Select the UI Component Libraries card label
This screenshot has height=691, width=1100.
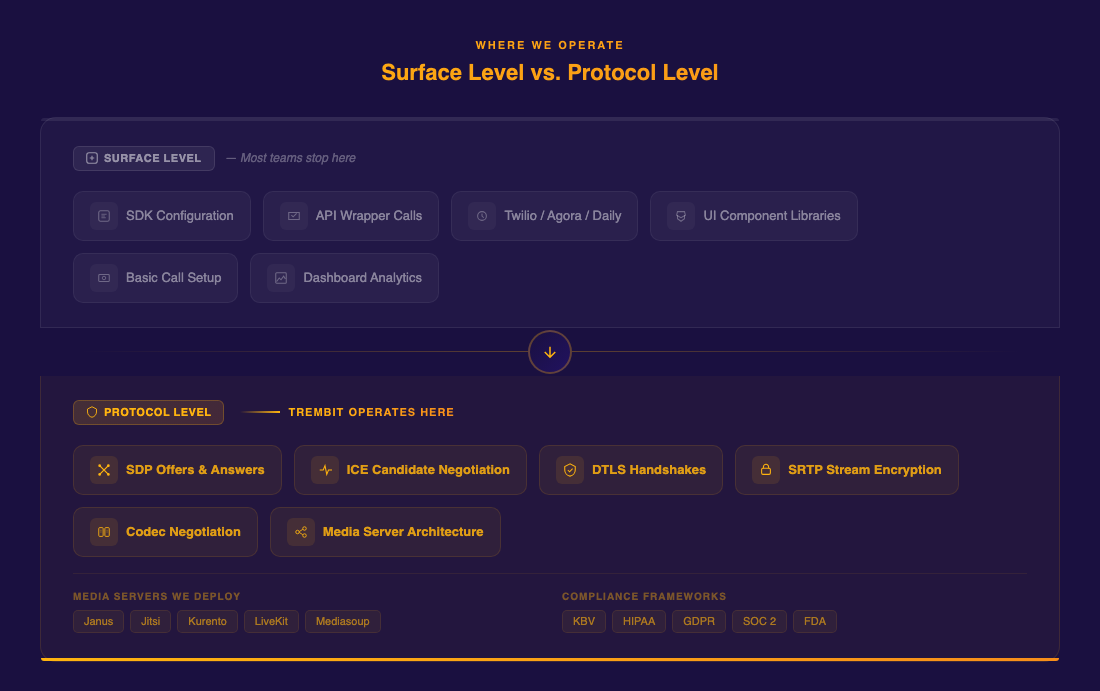[772, 216]
